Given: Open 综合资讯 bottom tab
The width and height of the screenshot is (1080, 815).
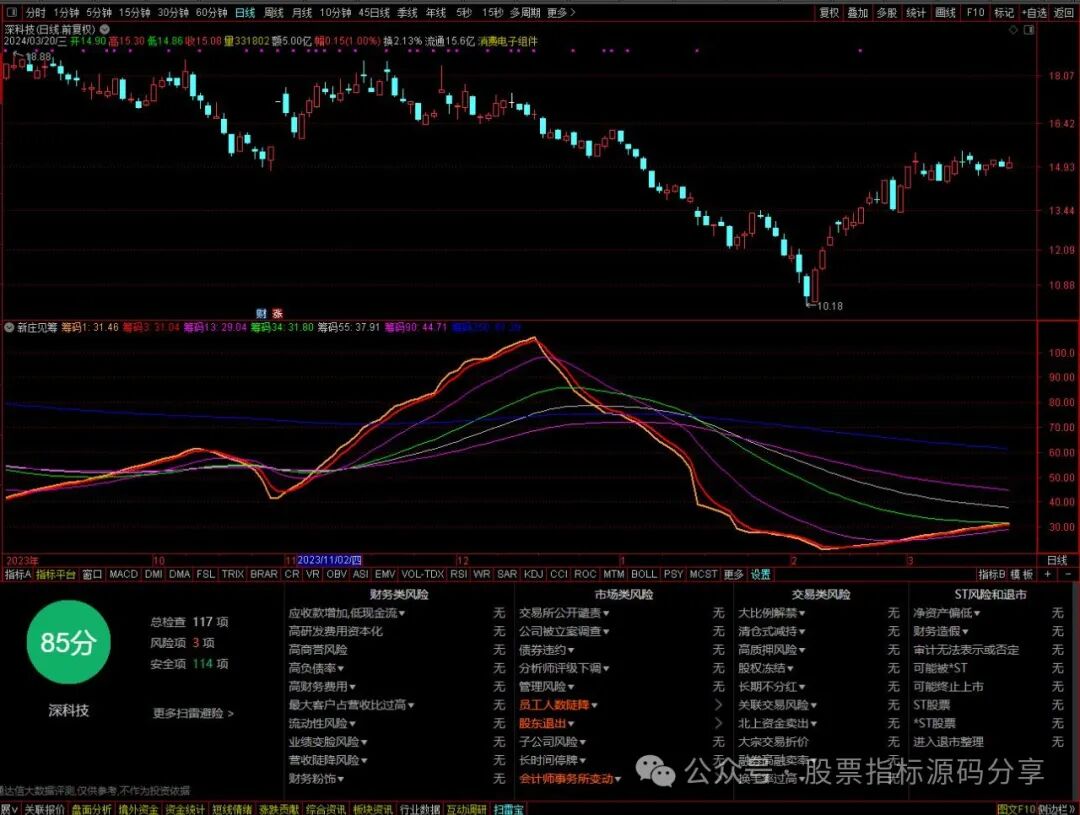Looking at the screenshot, I should point(325,809).
